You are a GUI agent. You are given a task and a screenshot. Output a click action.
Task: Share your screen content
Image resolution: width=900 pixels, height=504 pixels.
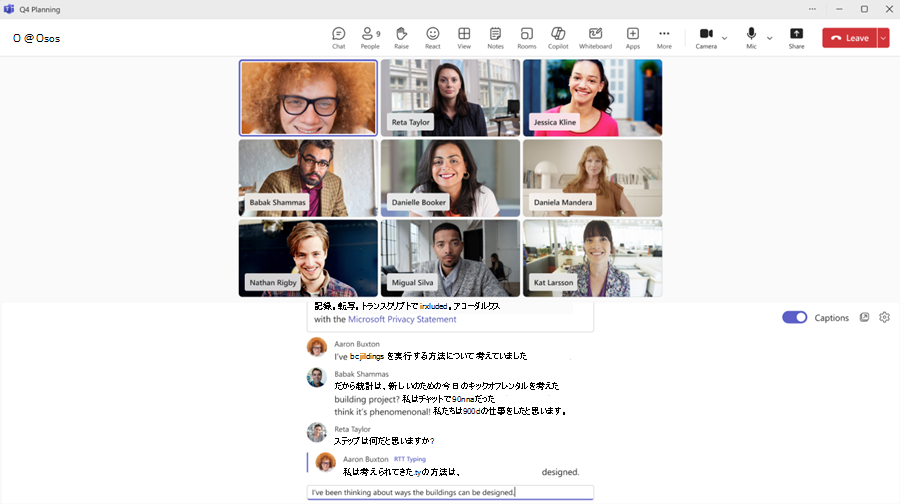pos(796,38)
